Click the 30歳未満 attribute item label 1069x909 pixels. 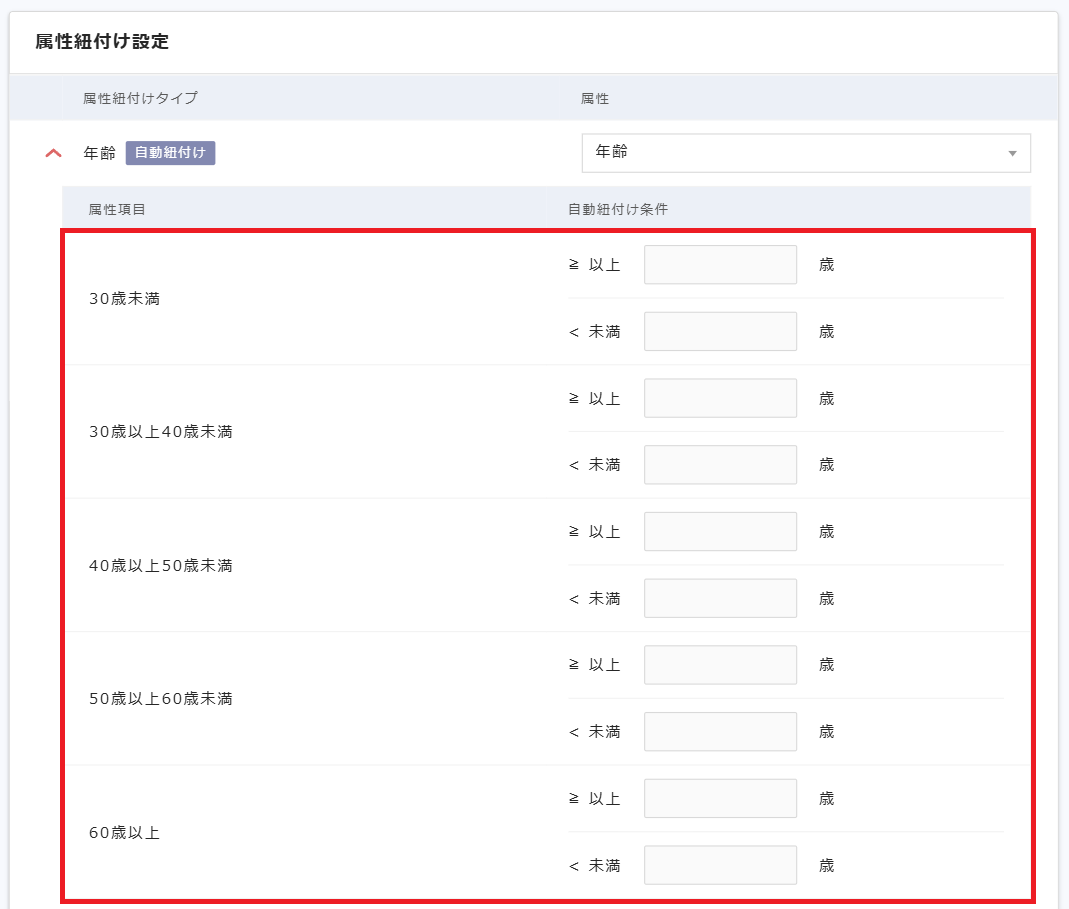125,298
